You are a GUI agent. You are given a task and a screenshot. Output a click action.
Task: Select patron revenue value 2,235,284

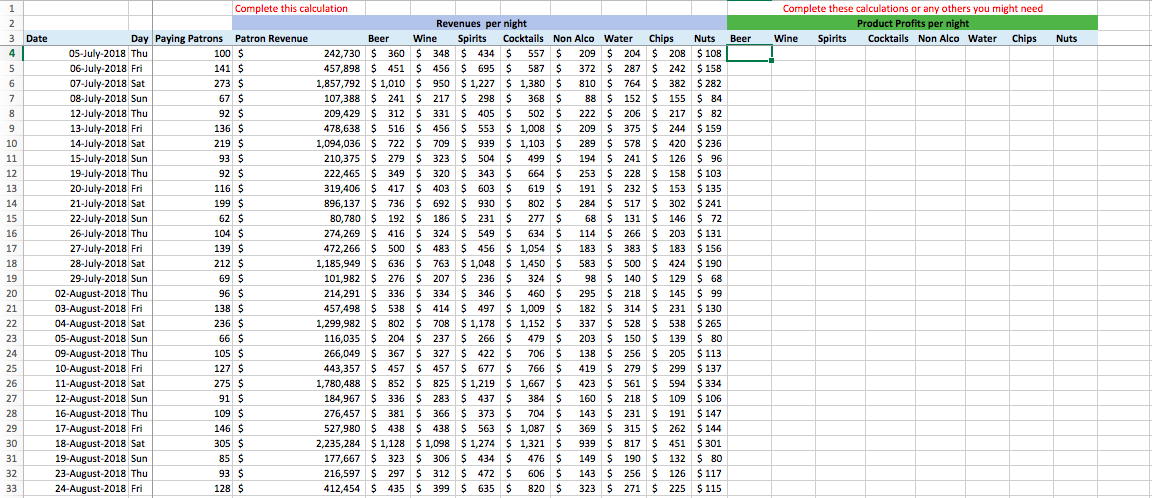pyautogui.click(x=298, y=444)
